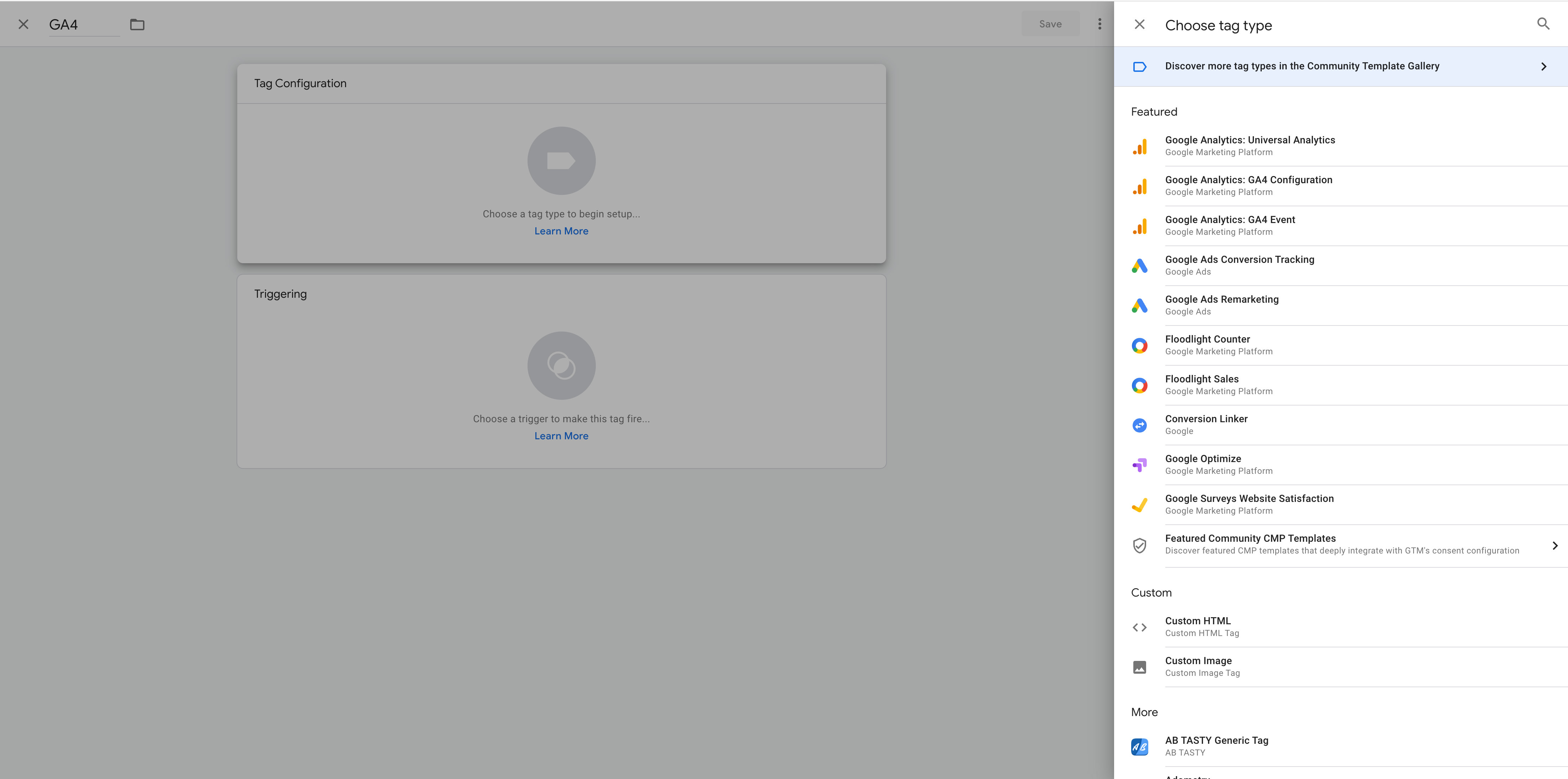The image size is (1568, 779).
Task: Select the Custom HTML tag type
Action: [x=1341, y=627]
